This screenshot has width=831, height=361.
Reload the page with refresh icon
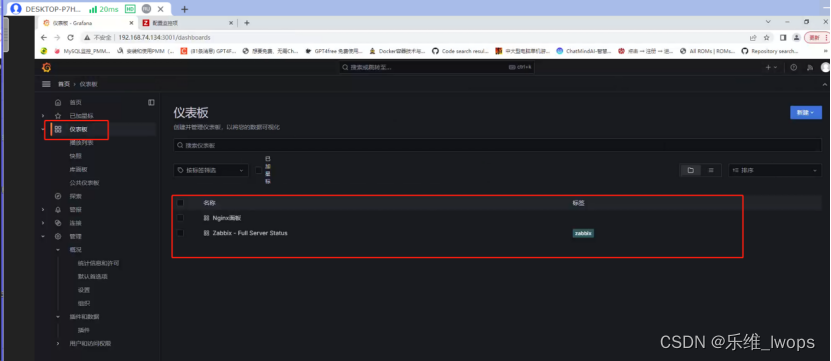click(x=70, y=38)
